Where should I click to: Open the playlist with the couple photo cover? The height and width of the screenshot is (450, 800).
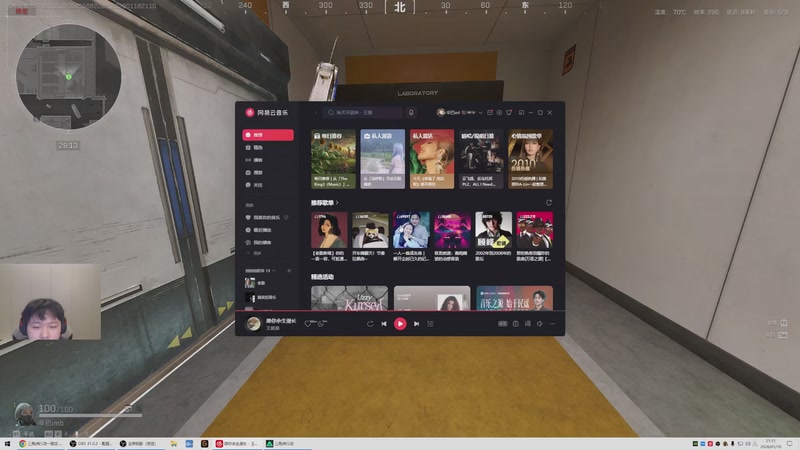(x=411, y=230)
